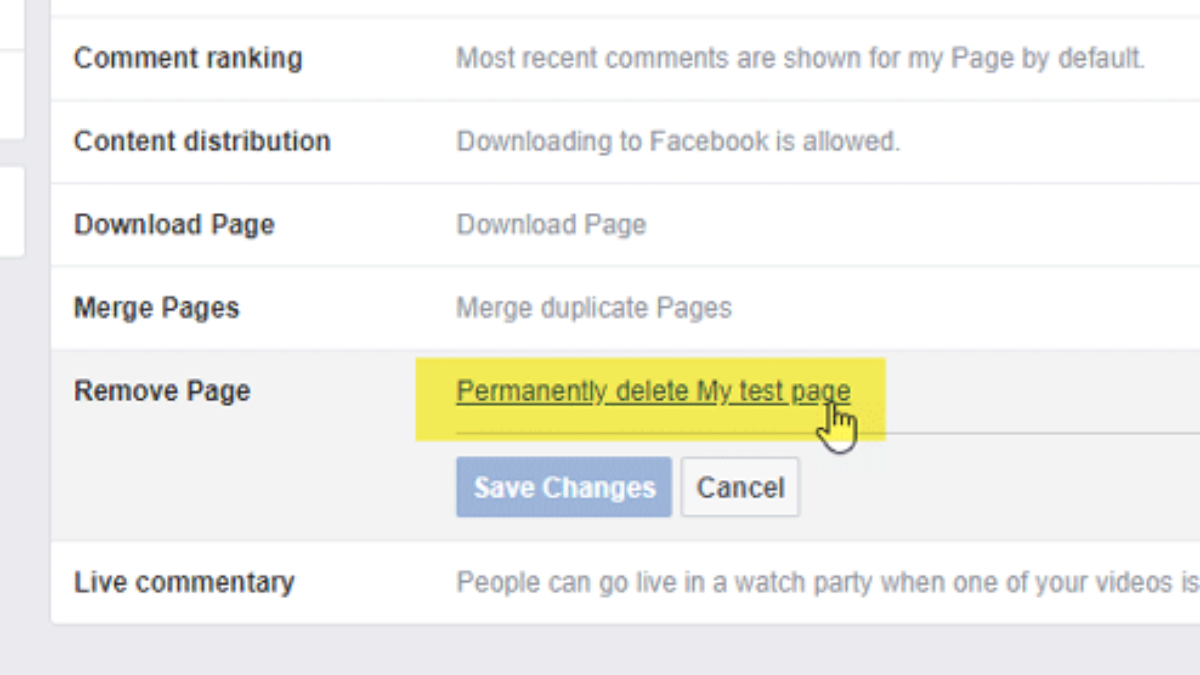Cancel the Remove Page edit
1200x675 pixels.
coord(740,488)
